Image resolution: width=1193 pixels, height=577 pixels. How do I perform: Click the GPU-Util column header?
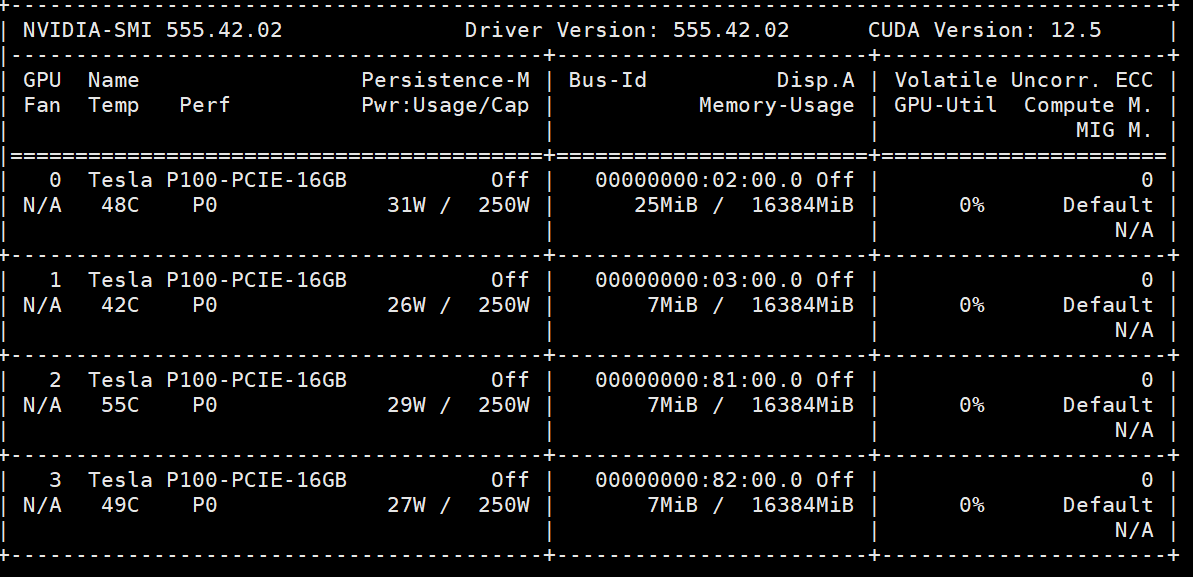click(x=945, y=105)
